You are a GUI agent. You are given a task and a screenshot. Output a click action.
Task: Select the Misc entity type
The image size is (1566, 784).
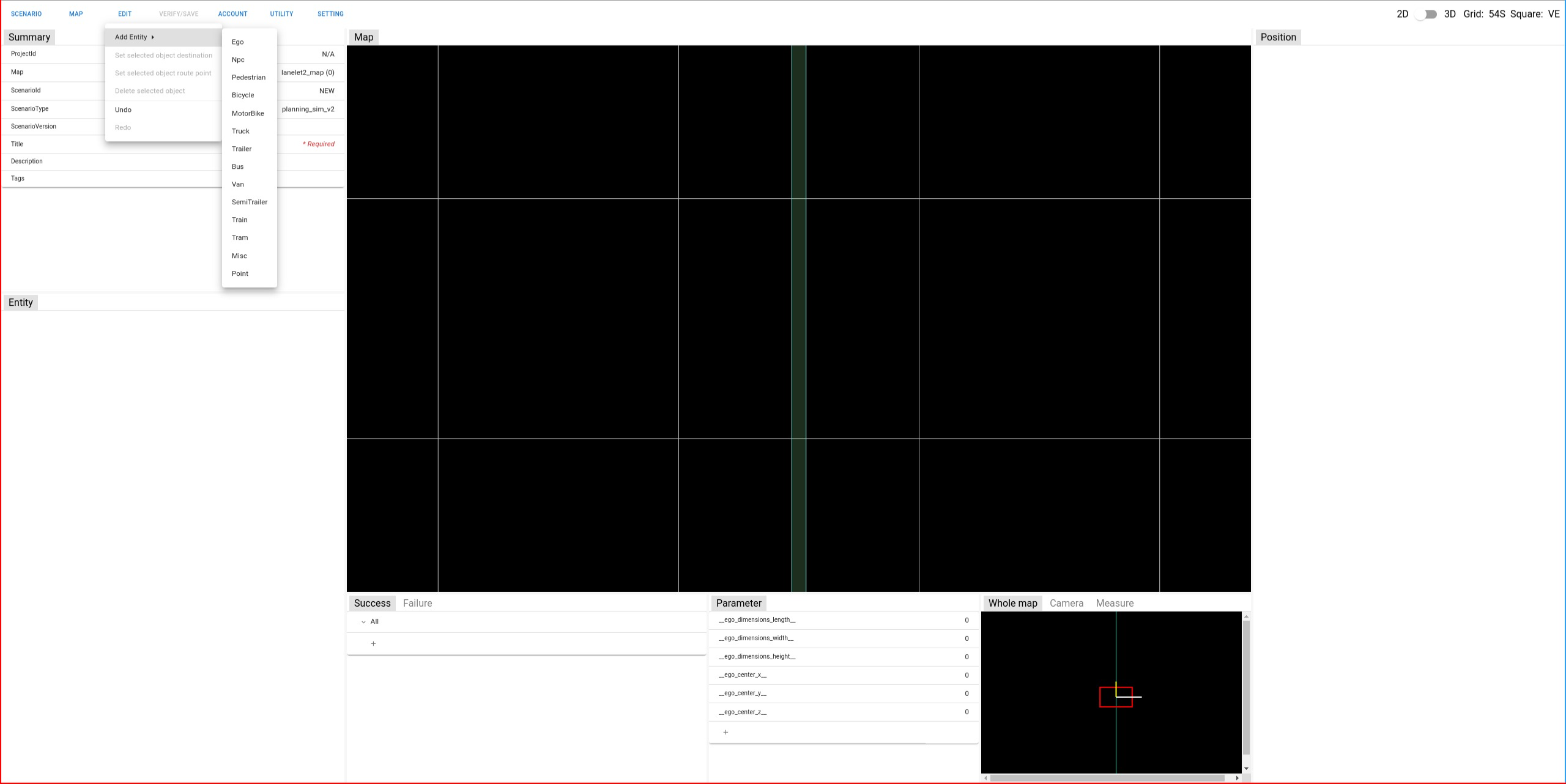[240, 255]
